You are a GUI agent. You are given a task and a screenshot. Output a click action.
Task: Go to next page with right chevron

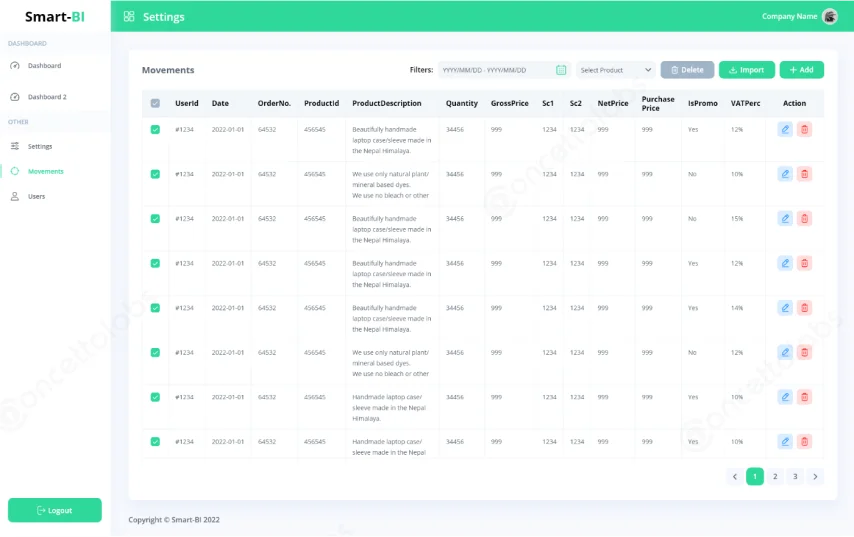815,476
